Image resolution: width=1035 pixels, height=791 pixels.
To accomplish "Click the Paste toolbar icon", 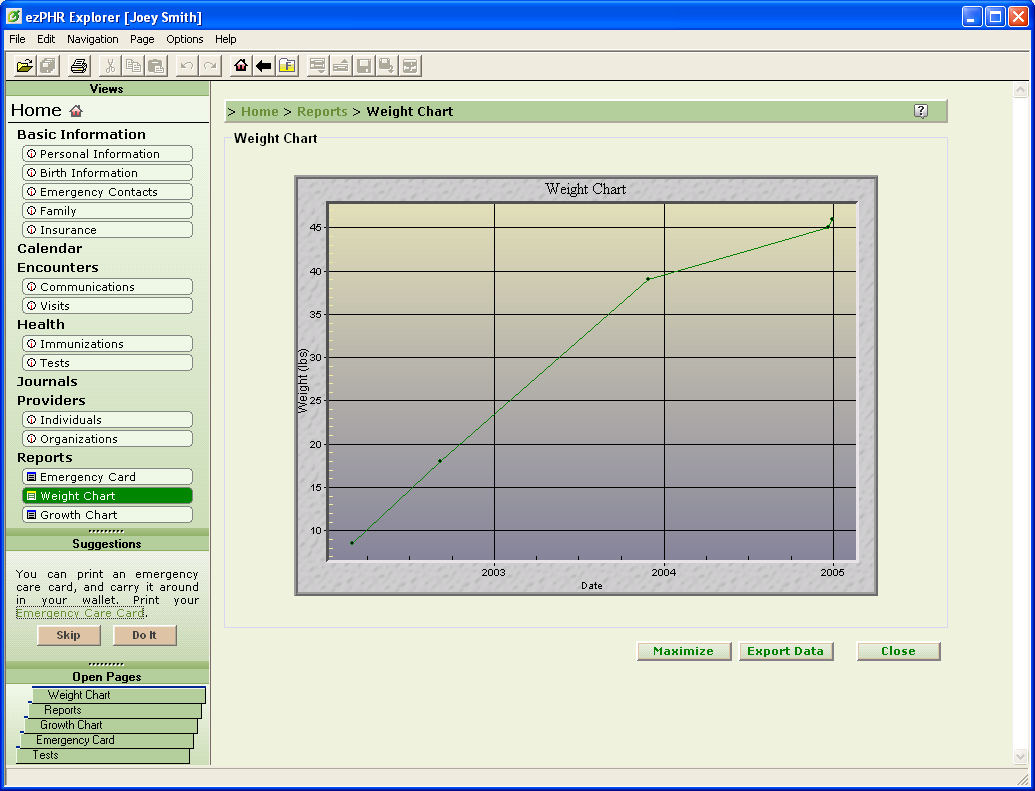I will click(156, 65).
